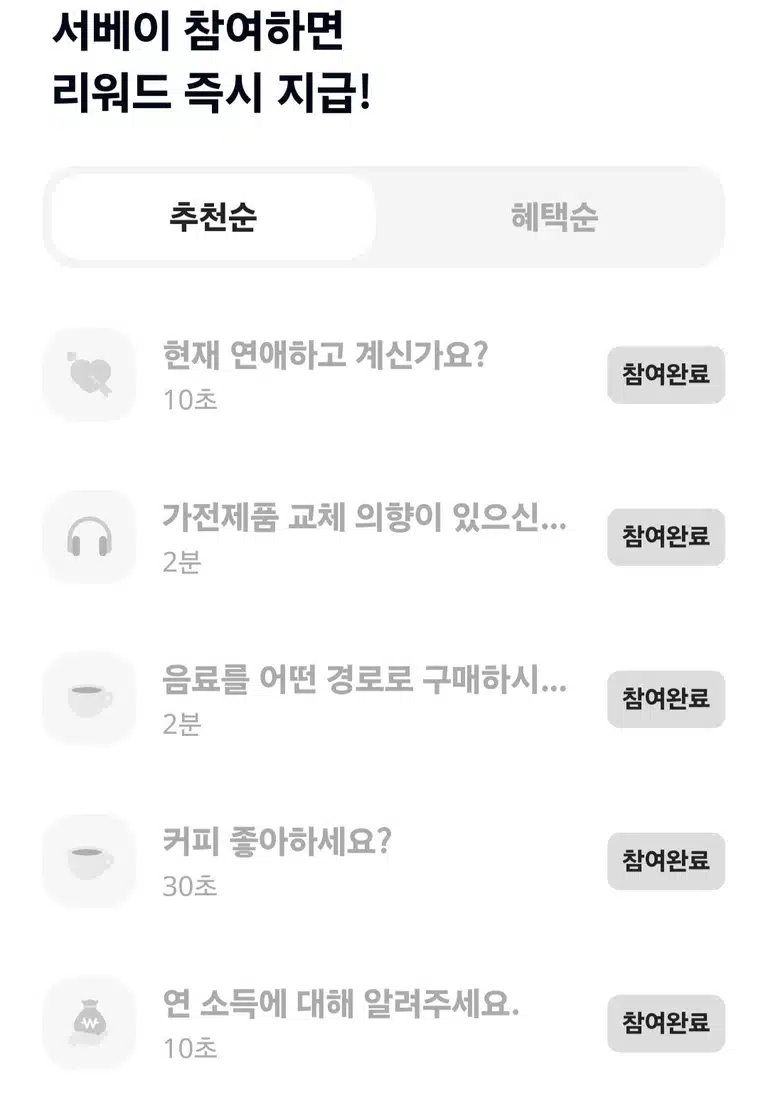Tap the 2분 label under 가전제품 survey

182,562
